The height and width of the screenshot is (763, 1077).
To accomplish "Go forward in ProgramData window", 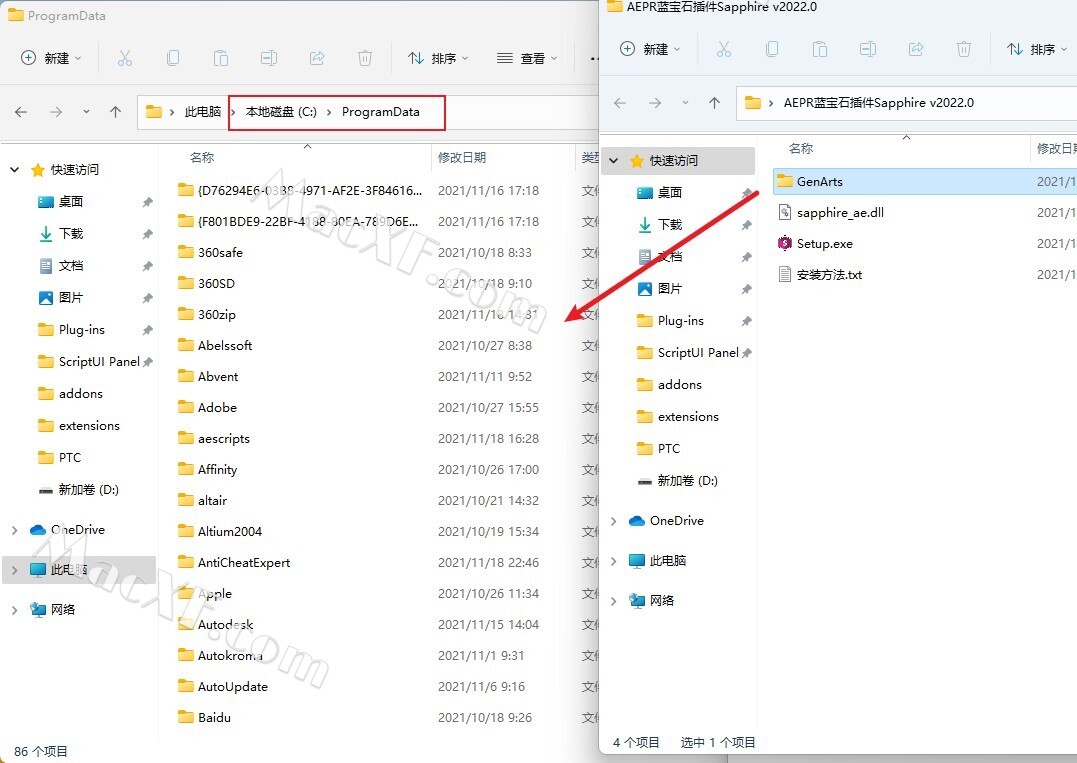I will coord(56,112).
